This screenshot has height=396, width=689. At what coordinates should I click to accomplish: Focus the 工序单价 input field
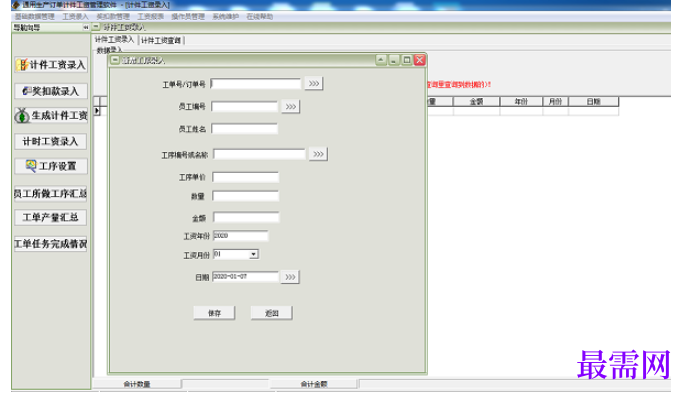[245, 177]
